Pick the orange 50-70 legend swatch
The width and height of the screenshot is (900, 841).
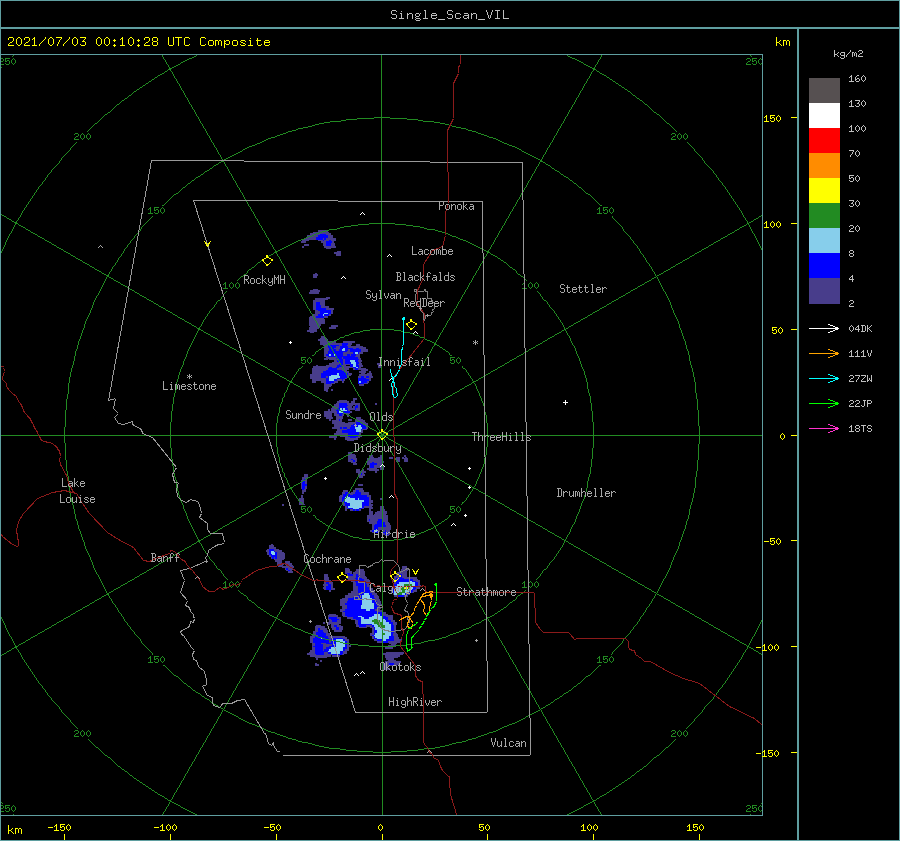click(824, 166)
